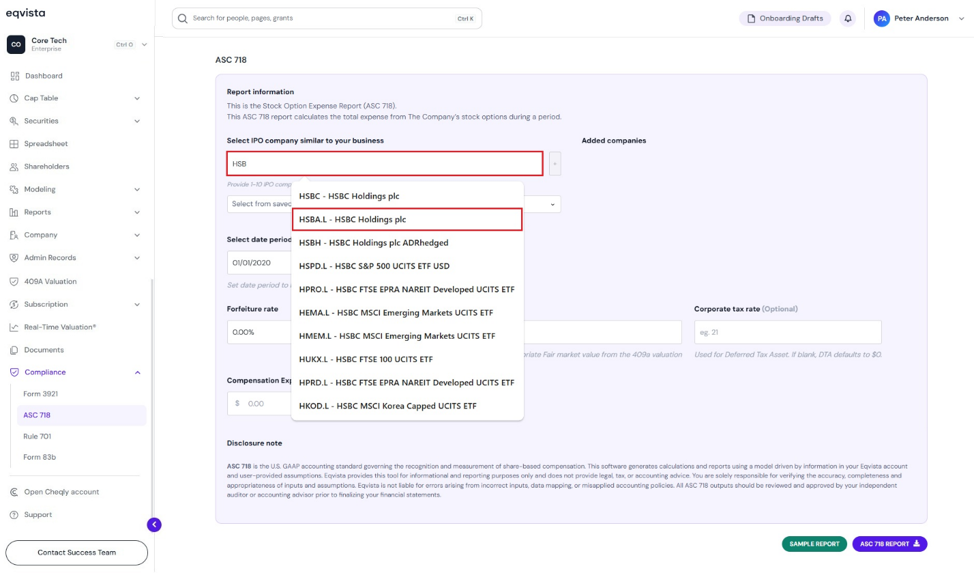The image size is (974, 573).
Task: Choose HUKX.L - HSBC FTSE 100 UCITS ETF
Action: click(x=407, y=359)
